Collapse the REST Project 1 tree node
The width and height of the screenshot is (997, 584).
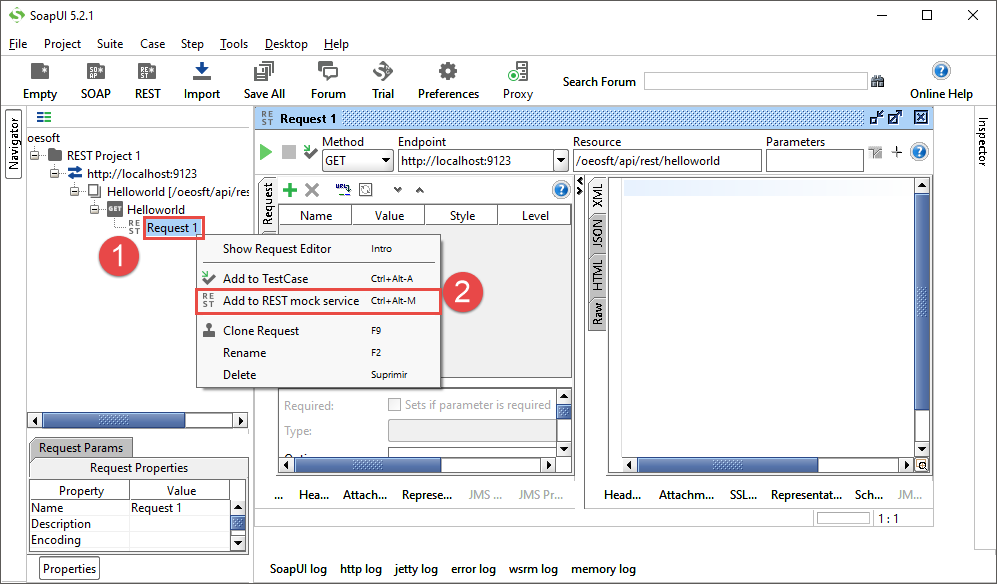click(35, 155)
